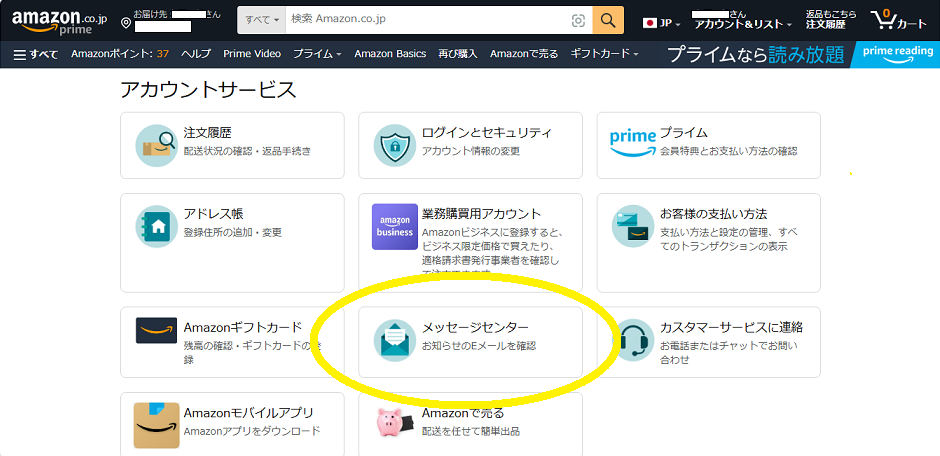Click the Japan flag language icon
This screenshot has height=456, width=940.
point(649,23)
